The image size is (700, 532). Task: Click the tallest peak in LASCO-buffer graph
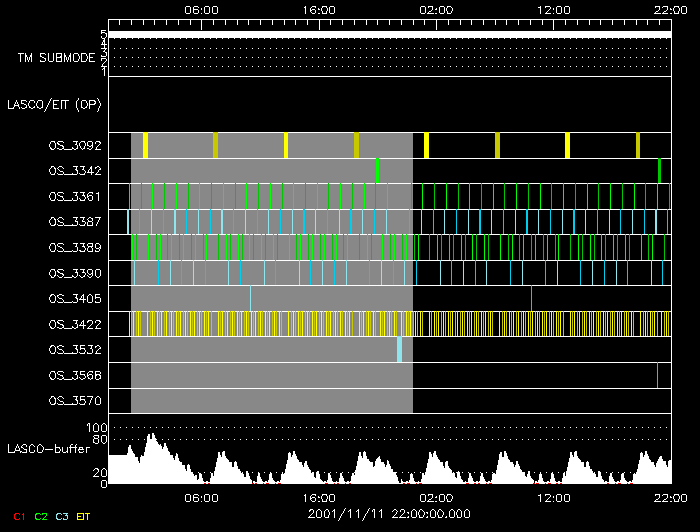pos(151,438)
